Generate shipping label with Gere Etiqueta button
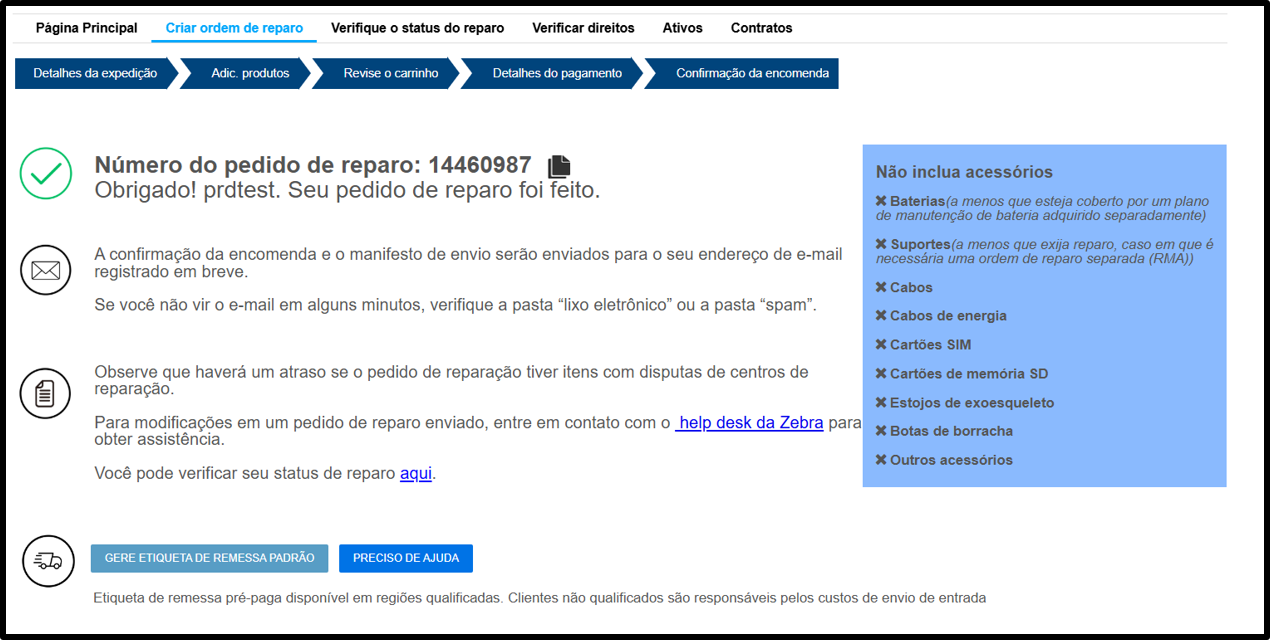This screenshot has height=640, width=1270. click(x=209, y=558)
